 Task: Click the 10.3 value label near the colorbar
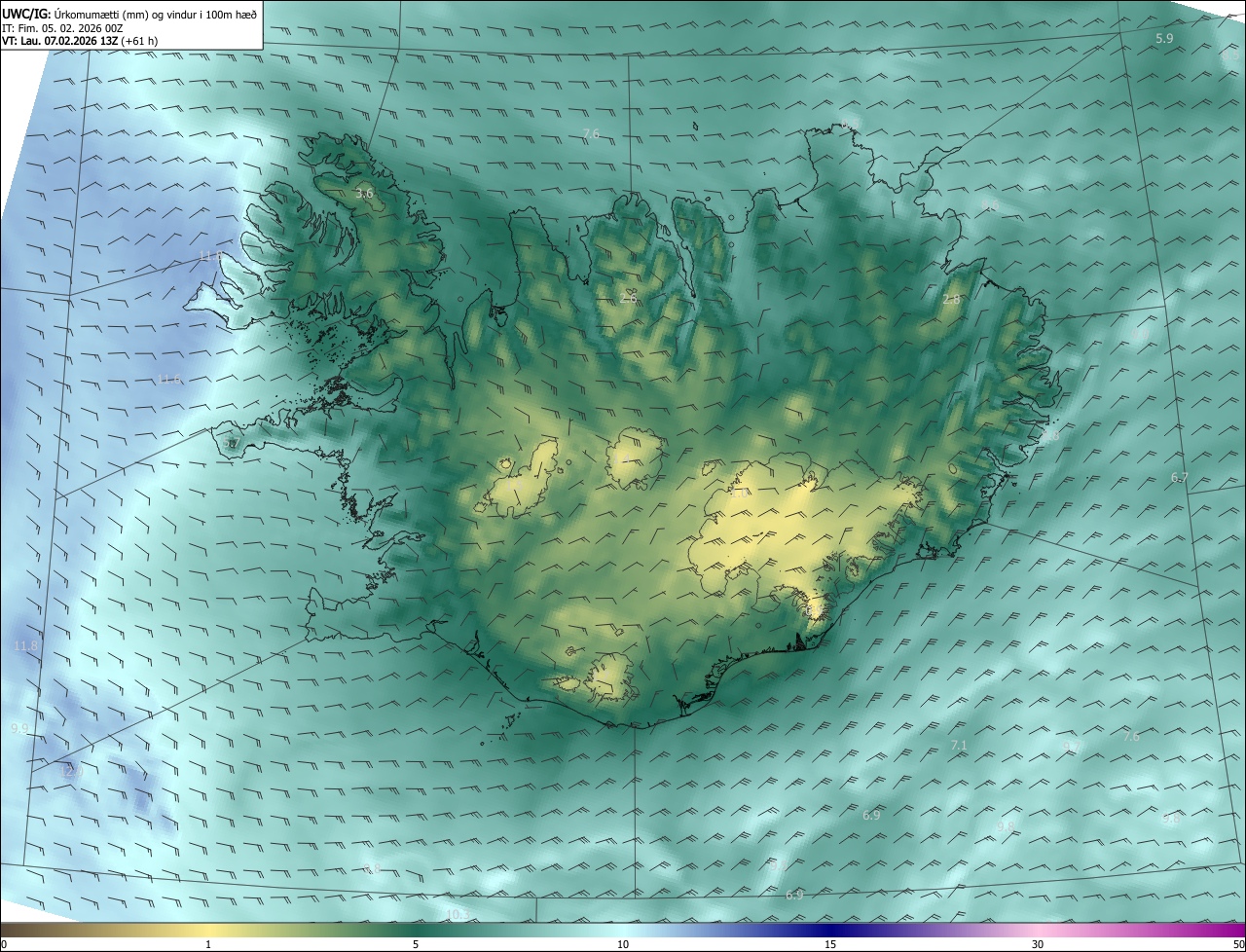tap(458, 914)
